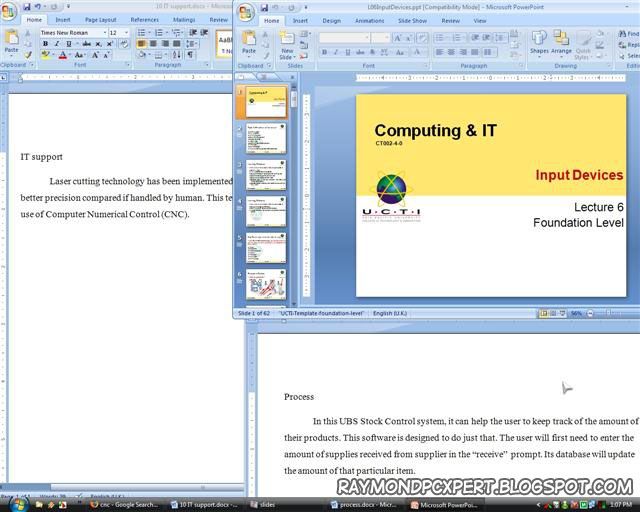Screen dimensions: 640x512
Task: Clear formatting in Word font group
Action: point(124,44)
